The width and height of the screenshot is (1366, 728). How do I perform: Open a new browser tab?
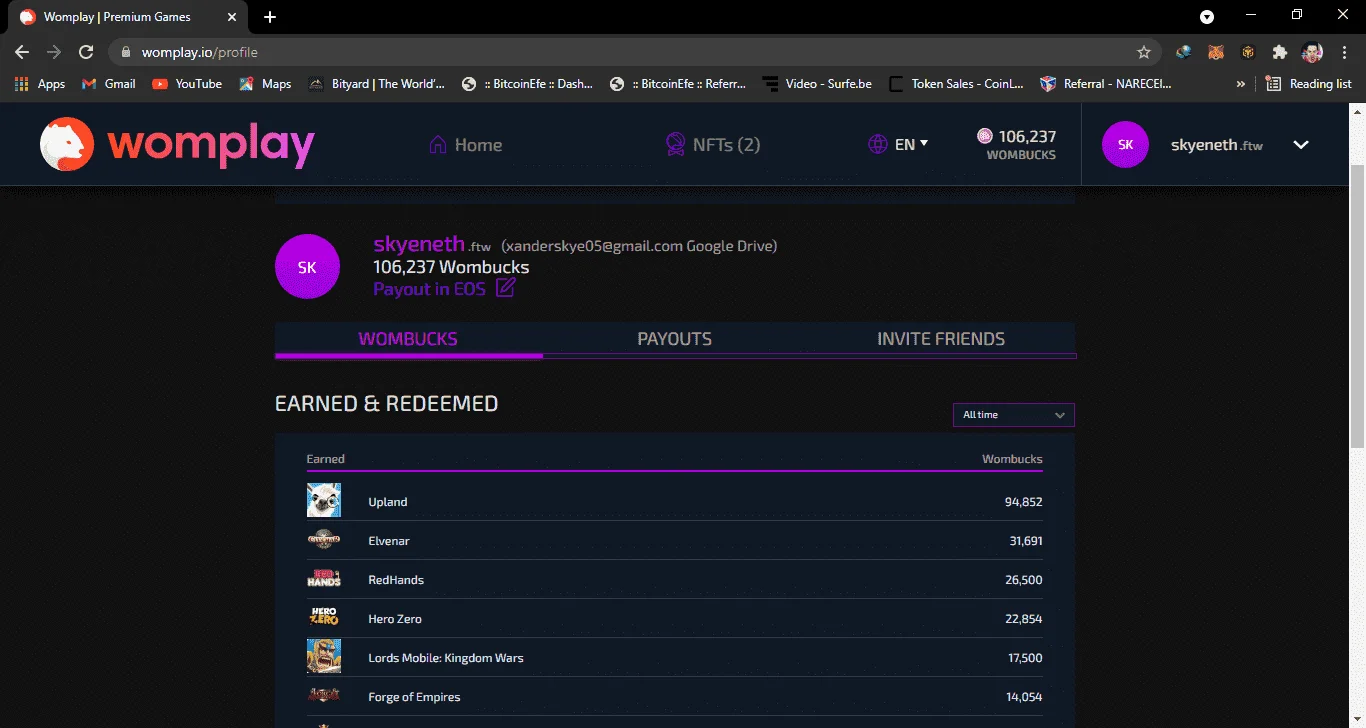[x=270, y=17]
